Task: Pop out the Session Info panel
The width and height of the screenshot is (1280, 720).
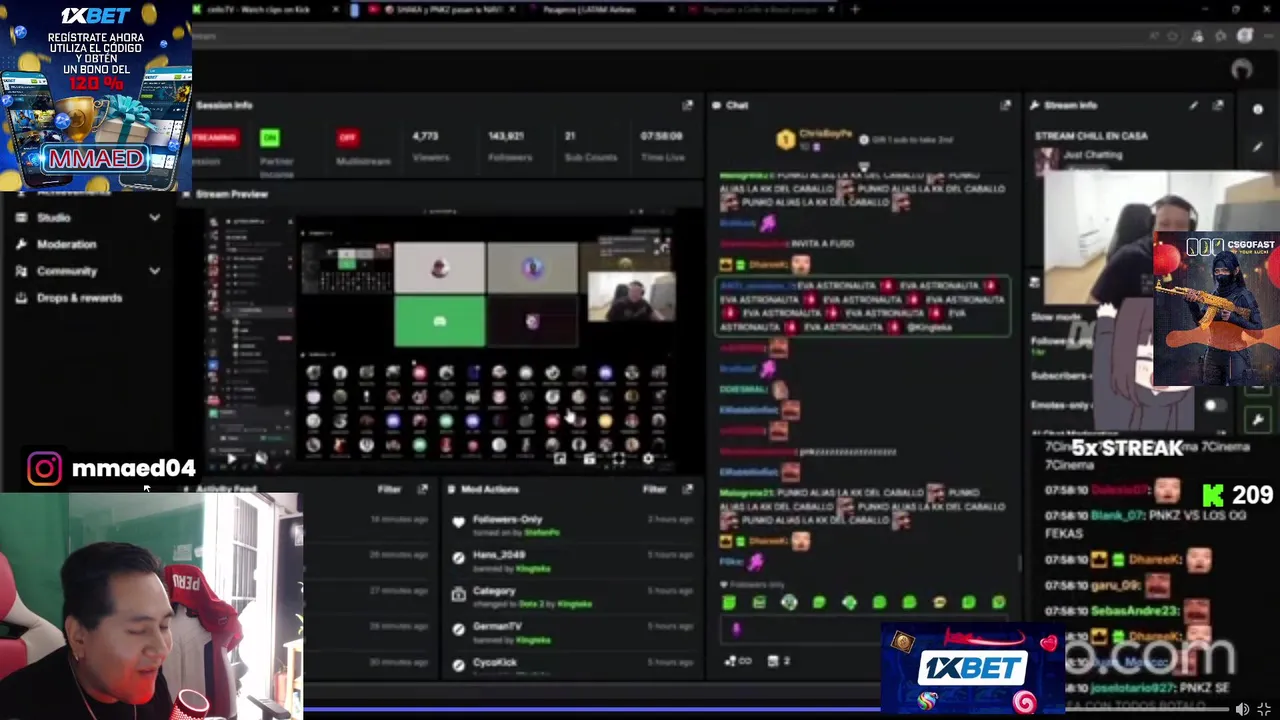Action: click(687, 105)
